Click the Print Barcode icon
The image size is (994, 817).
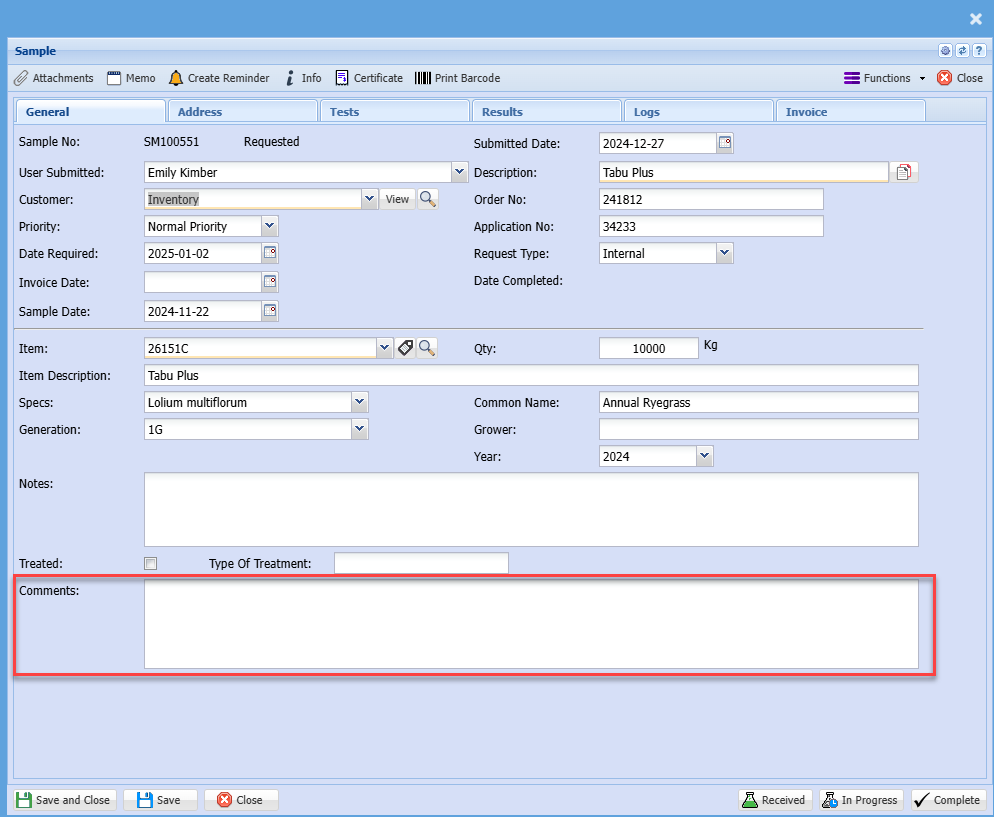[423, 78]
